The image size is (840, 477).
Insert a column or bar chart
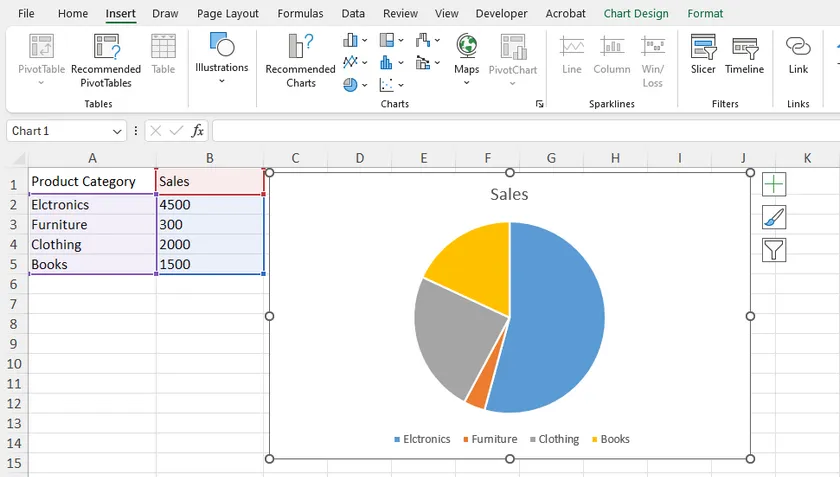coord(350,40)
